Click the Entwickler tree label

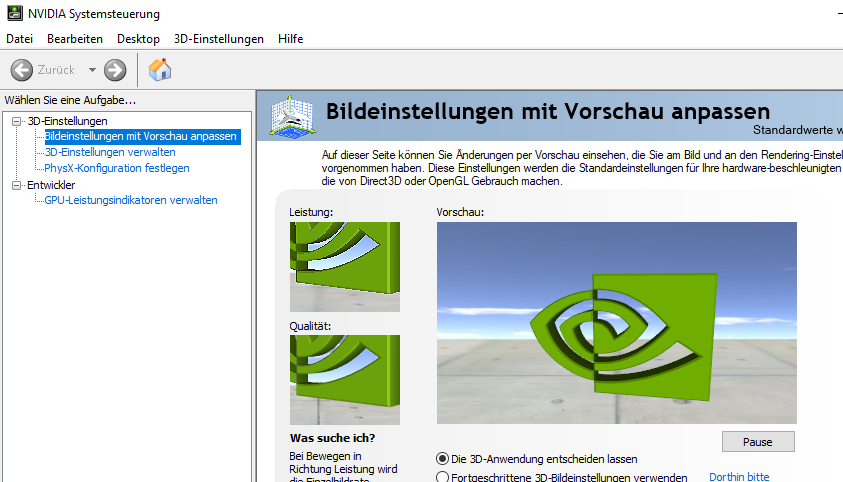click(x=51, y=185)
